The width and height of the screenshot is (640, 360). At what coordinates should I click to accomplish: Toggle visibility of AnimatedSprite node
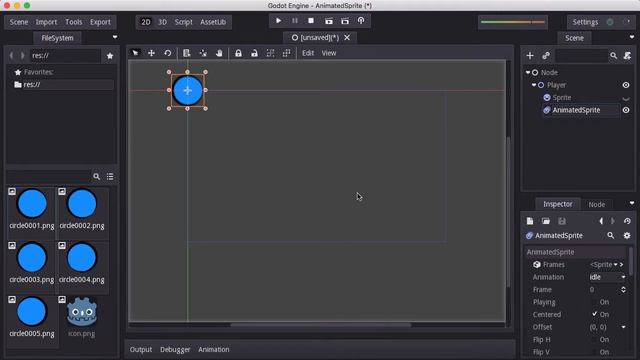[626, 110]
